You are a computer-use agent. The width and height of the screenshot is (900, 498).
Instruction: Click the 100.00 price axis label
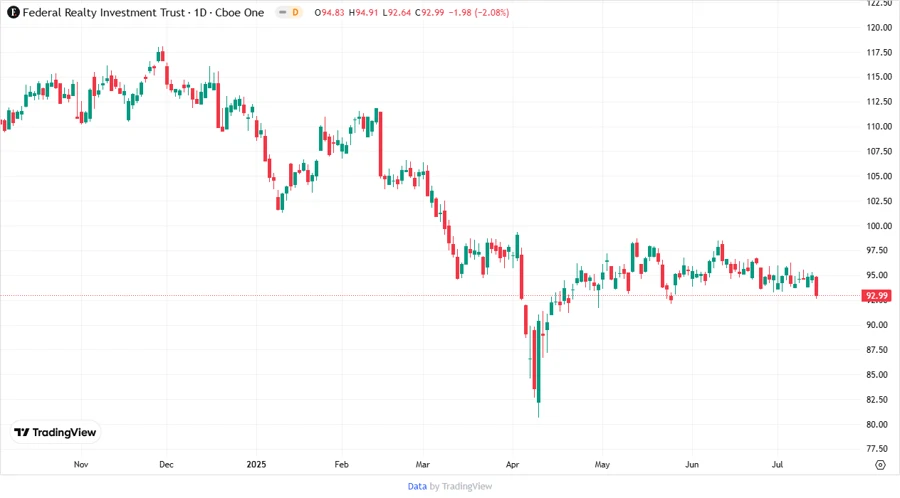pyautogui.click(x=879, y=226)
